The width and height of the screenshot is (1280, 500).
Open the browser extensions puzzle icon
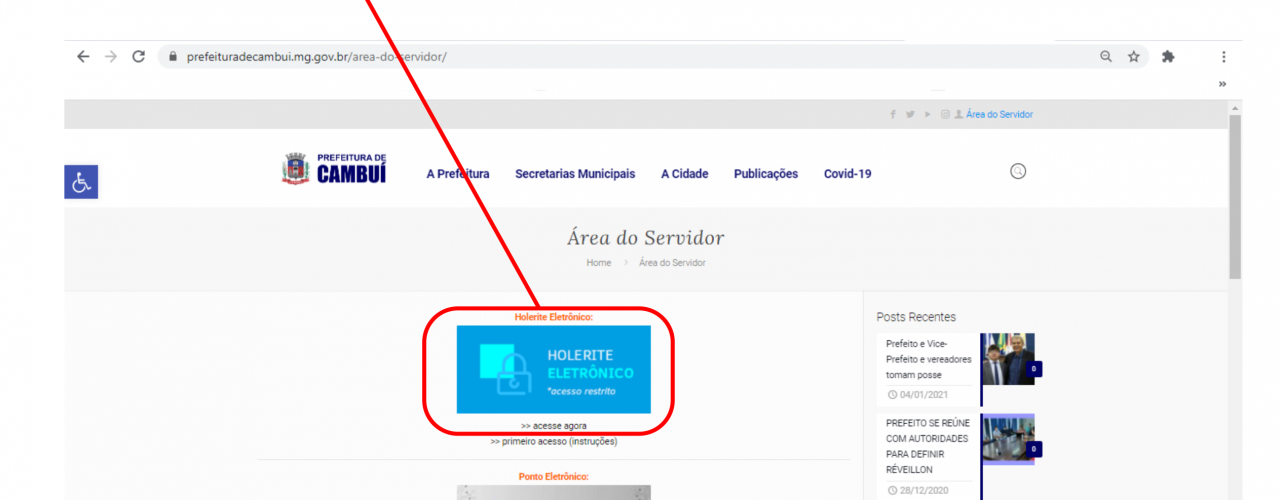coord(1168,57)
